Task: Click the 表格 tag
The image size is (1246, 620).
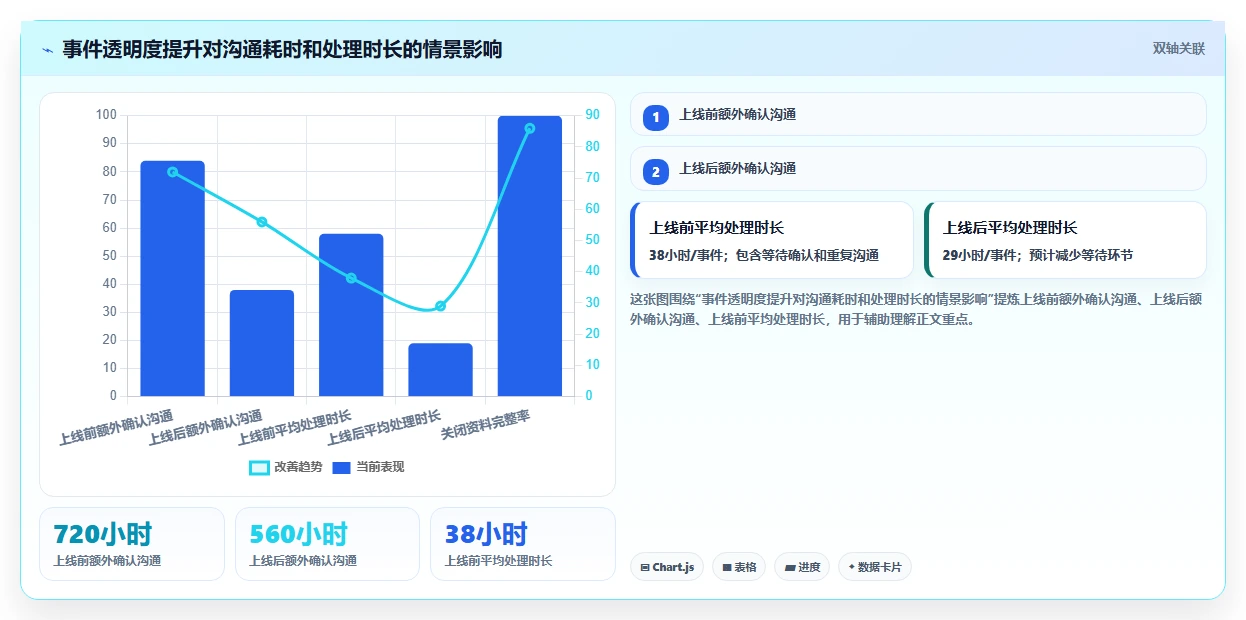Action: (x=739, y=567)
